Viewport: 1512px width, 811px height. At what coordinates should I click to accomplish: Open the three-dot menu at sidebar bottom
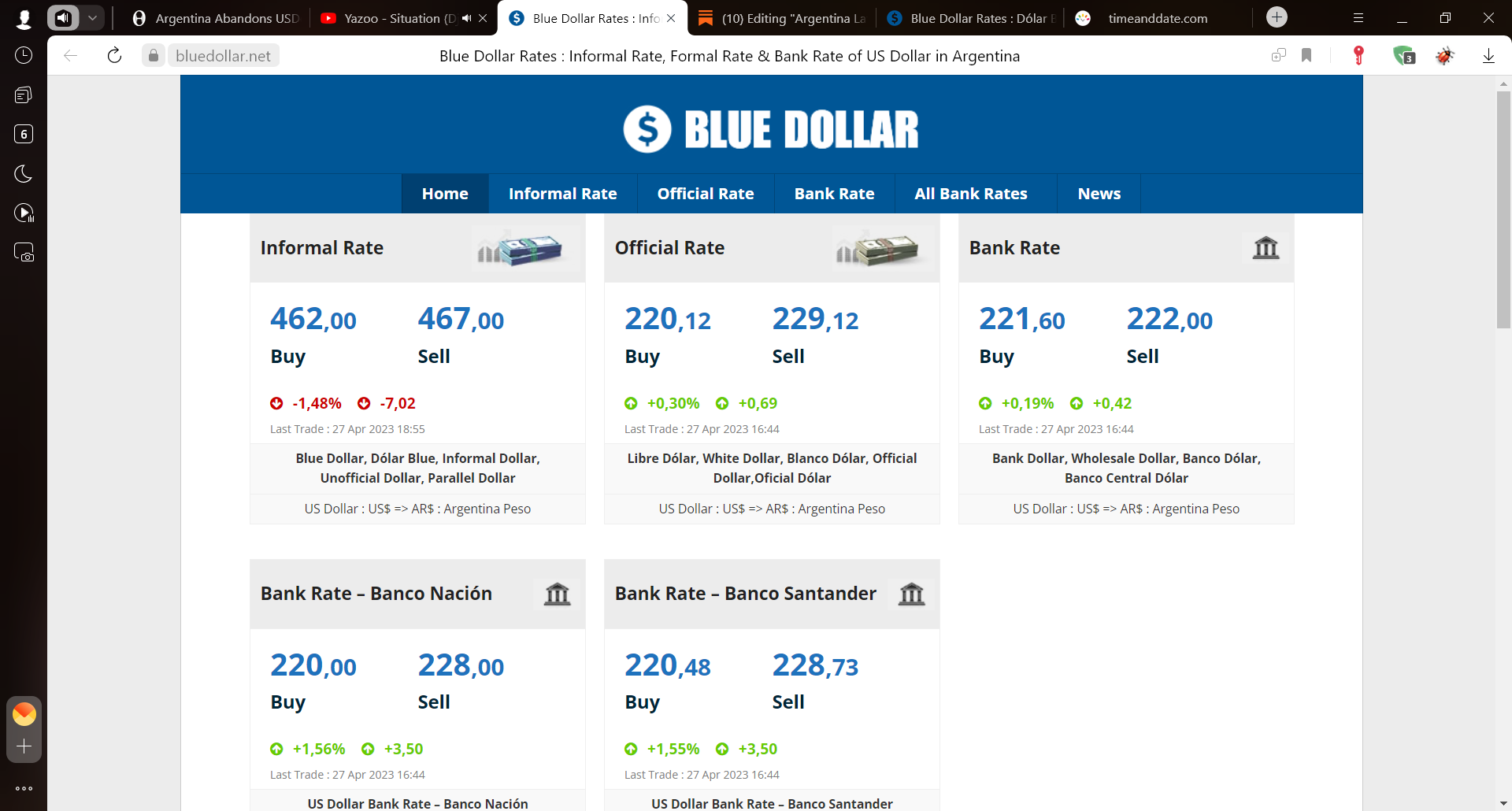coord(24,788)
